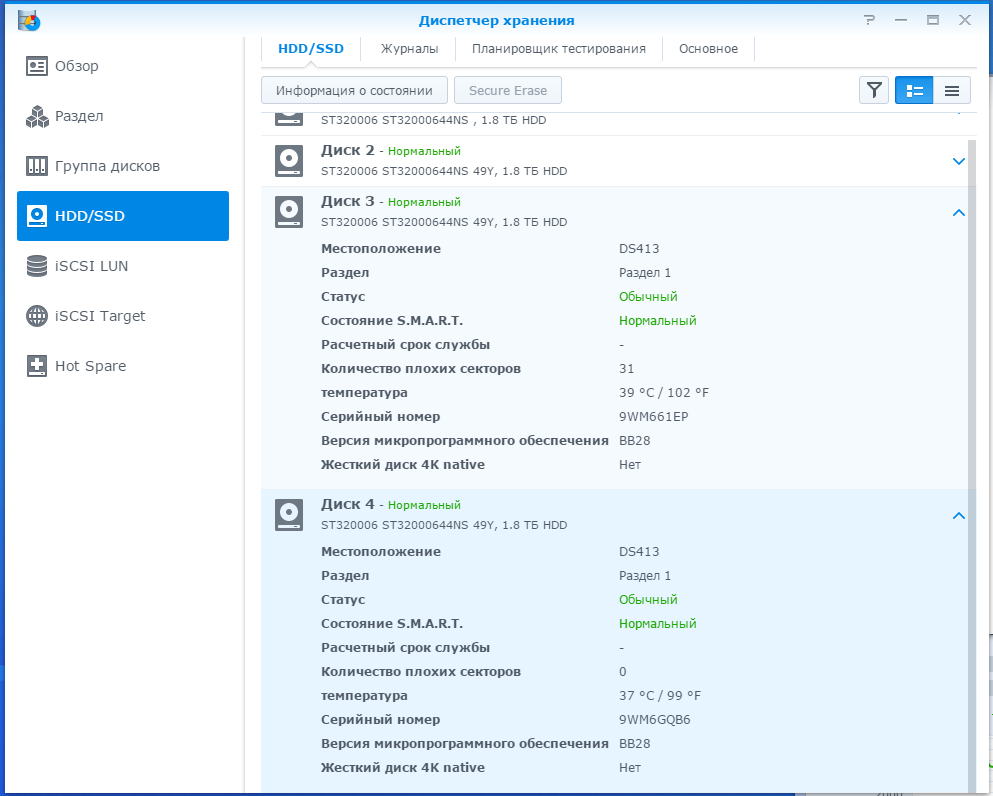Select HDD/SSD in the sidebar
993x796 pixels.
123,216
